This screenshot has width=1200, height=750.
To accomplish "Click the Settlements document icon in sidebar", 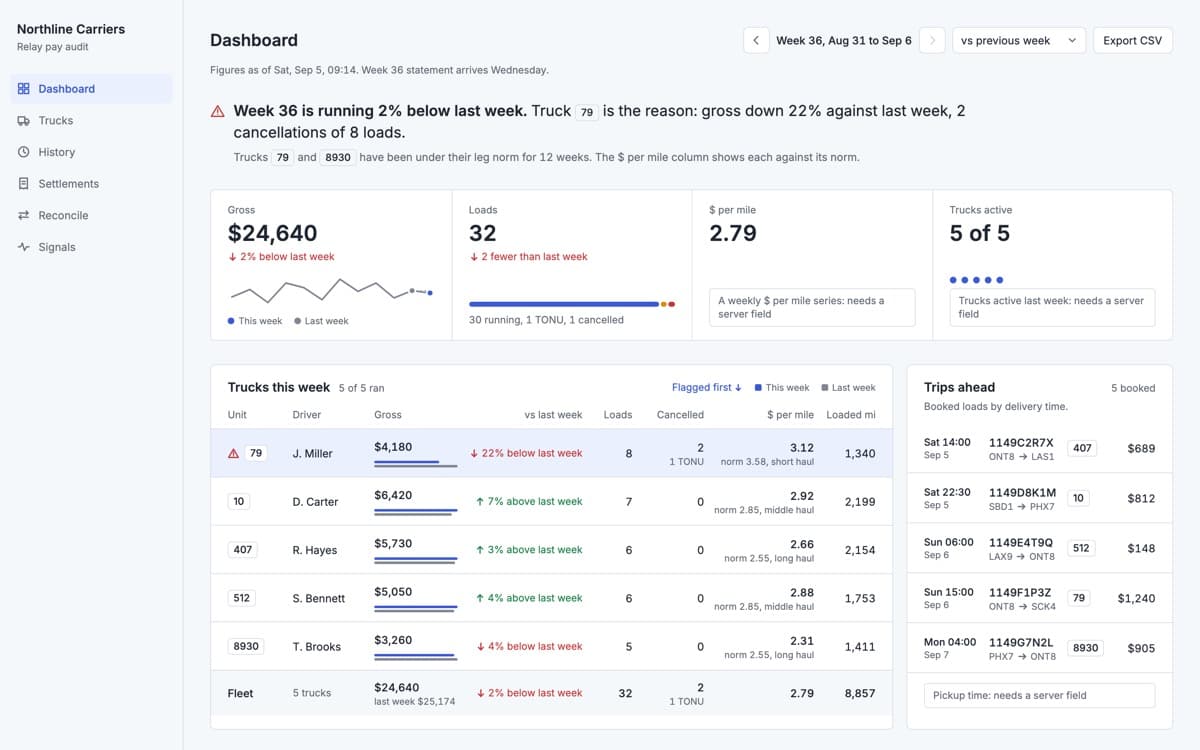I will click(x=24, y=184).
